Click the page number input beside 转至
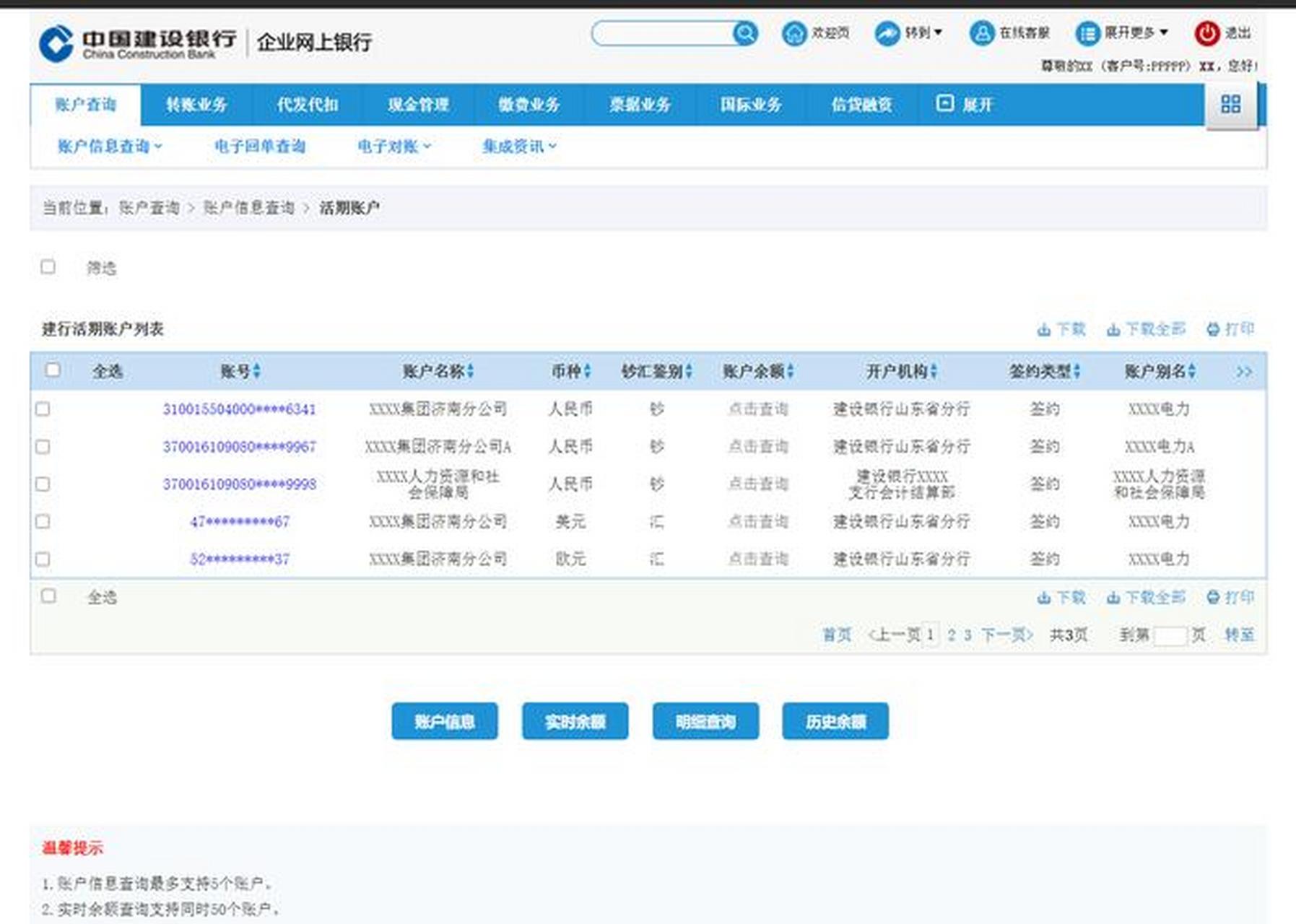This screenshot has height=924, width=1296. click(x=1171, y=636)
